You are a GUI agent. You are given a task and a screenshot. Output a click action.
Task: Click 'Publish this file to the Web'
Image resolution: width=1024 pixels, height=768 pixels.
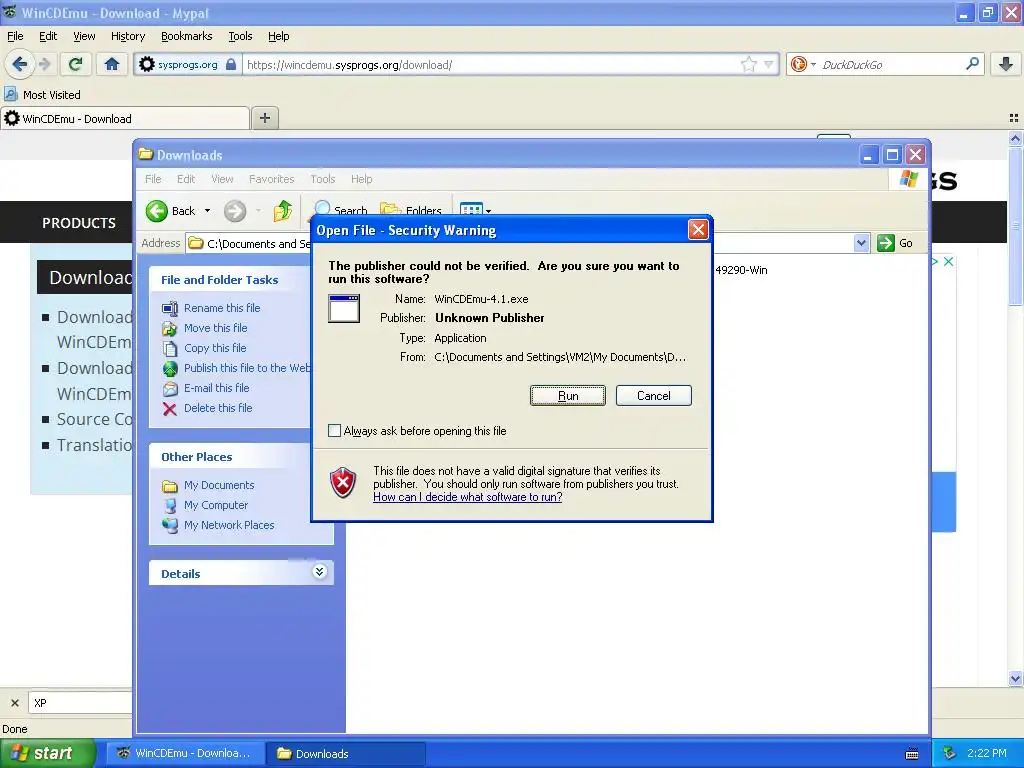point(247,368)
